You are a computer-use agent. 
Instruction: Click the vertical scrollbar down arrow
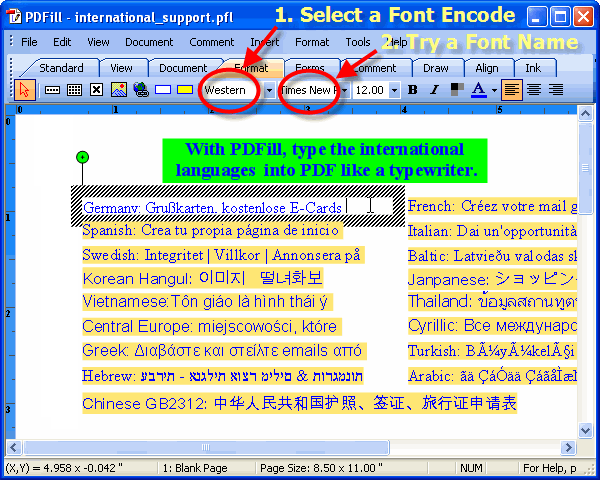click(x=585, y=431)
